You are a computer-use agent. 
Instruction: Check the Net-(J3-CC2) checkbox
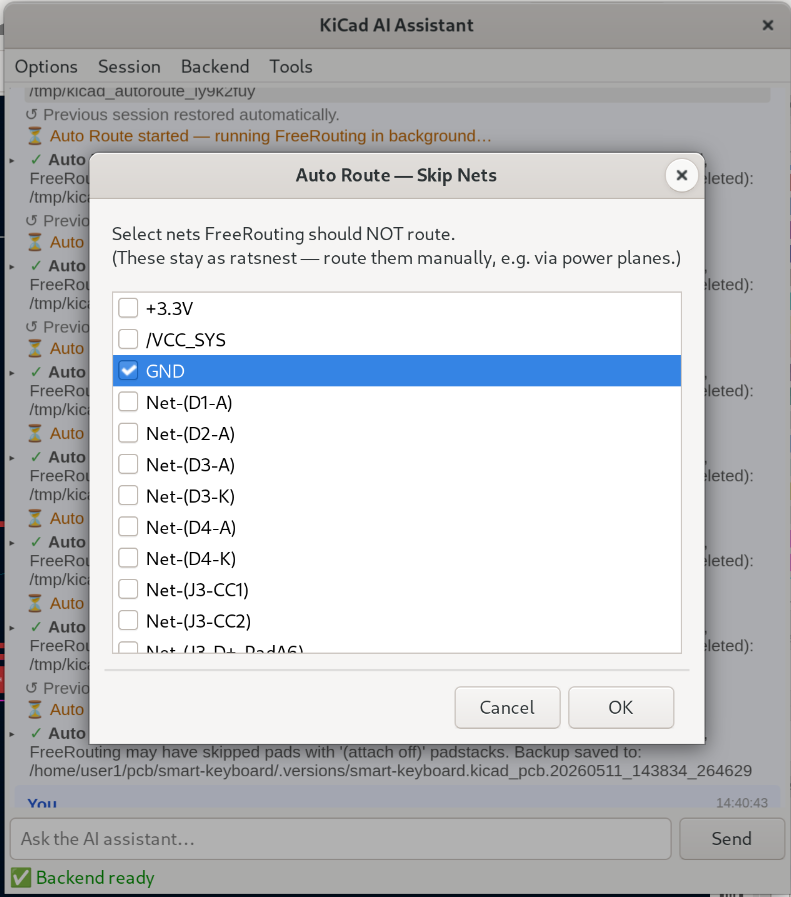tap(128, 620)
